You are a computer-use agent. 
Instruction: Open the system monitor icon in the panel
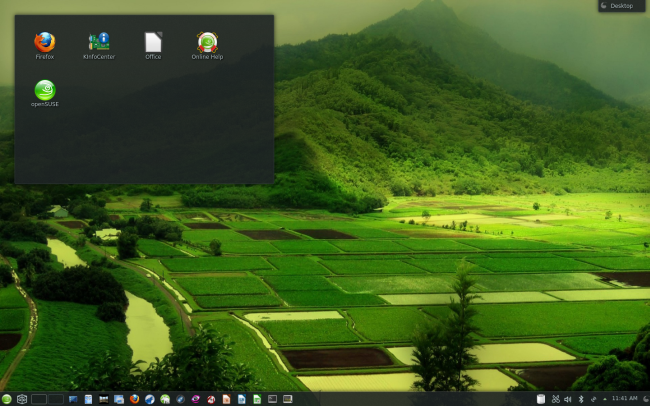click(288, 399)
